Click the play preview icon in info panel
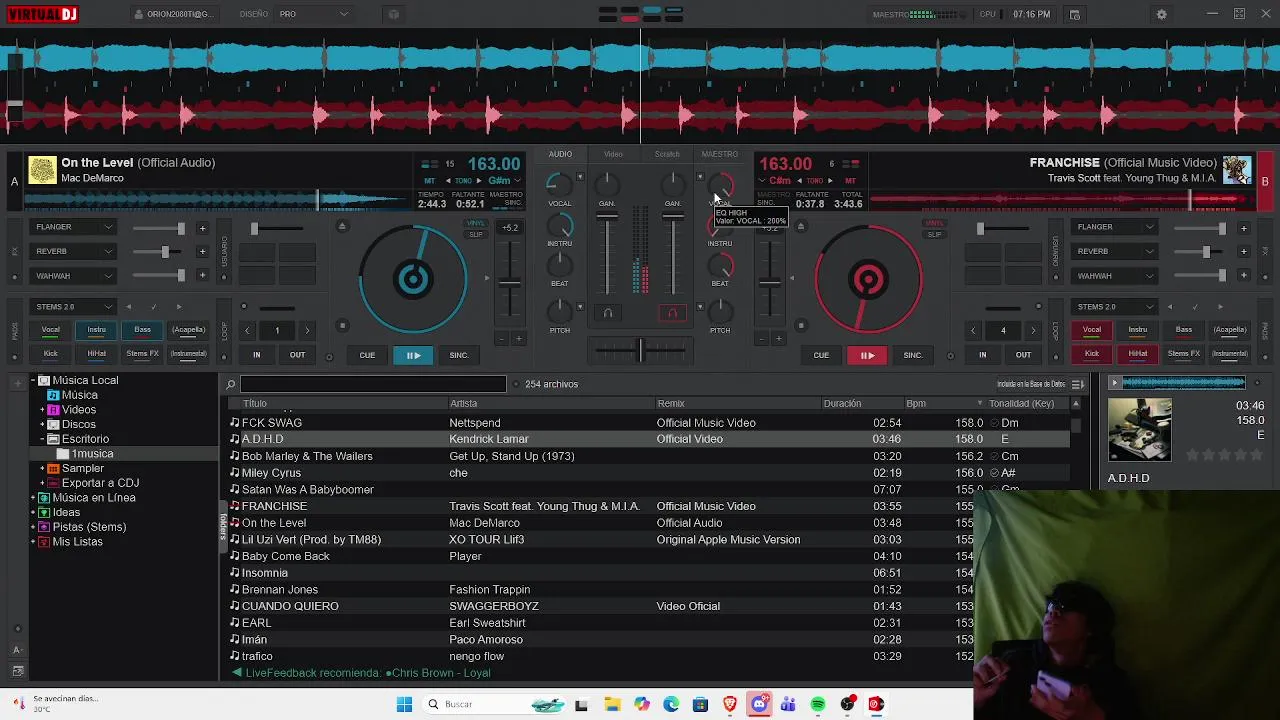Image resolution: width=1280 pixels, height=720 pixels. (x=1114, y=382)
